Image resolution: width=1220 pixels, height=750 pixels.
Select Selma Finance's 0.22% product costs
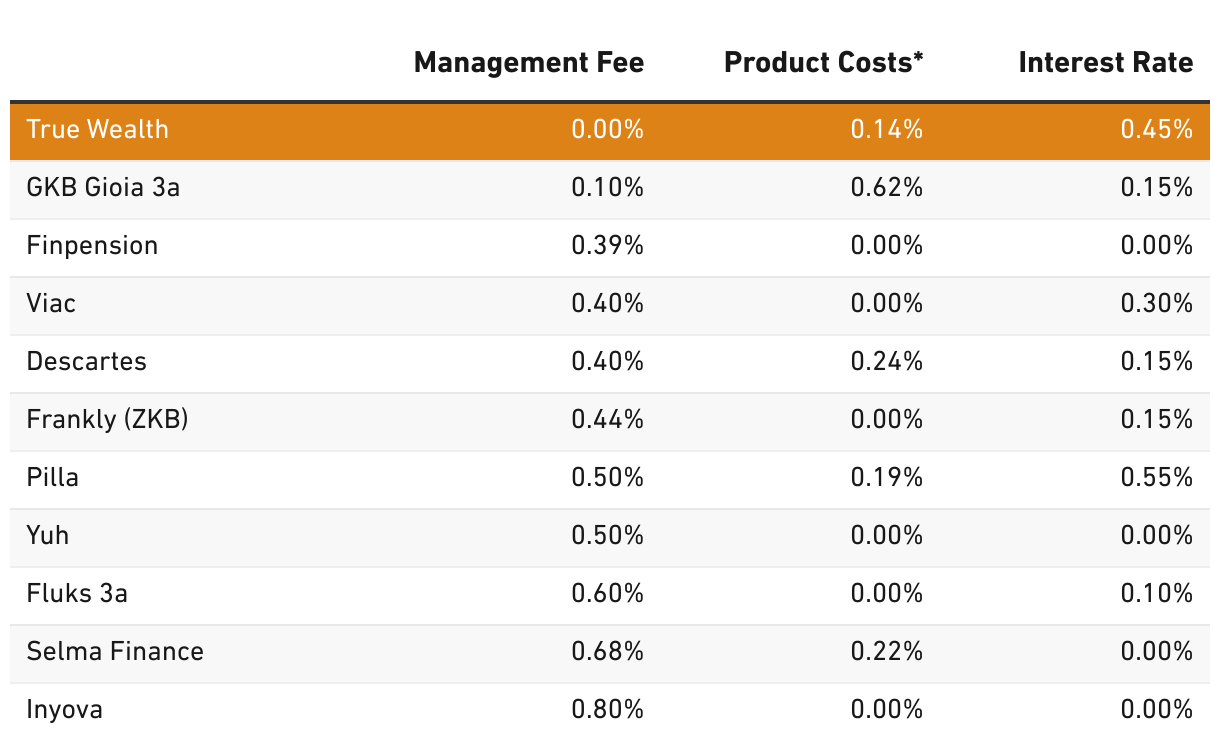pyautogui.click(x=886, y=651)
